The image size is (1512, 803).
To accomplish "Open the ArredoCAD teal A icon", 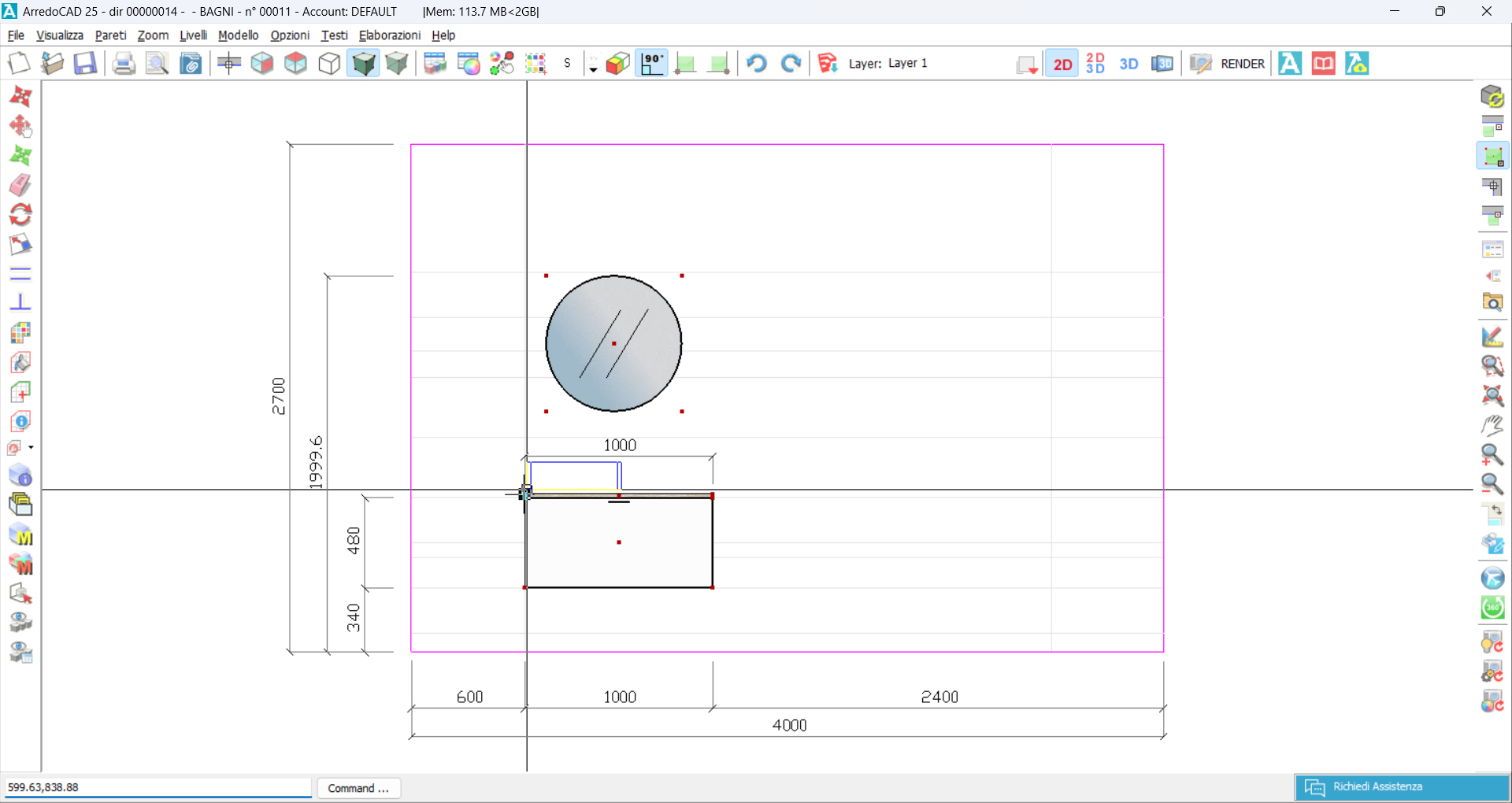I will tap(1290, 63).
